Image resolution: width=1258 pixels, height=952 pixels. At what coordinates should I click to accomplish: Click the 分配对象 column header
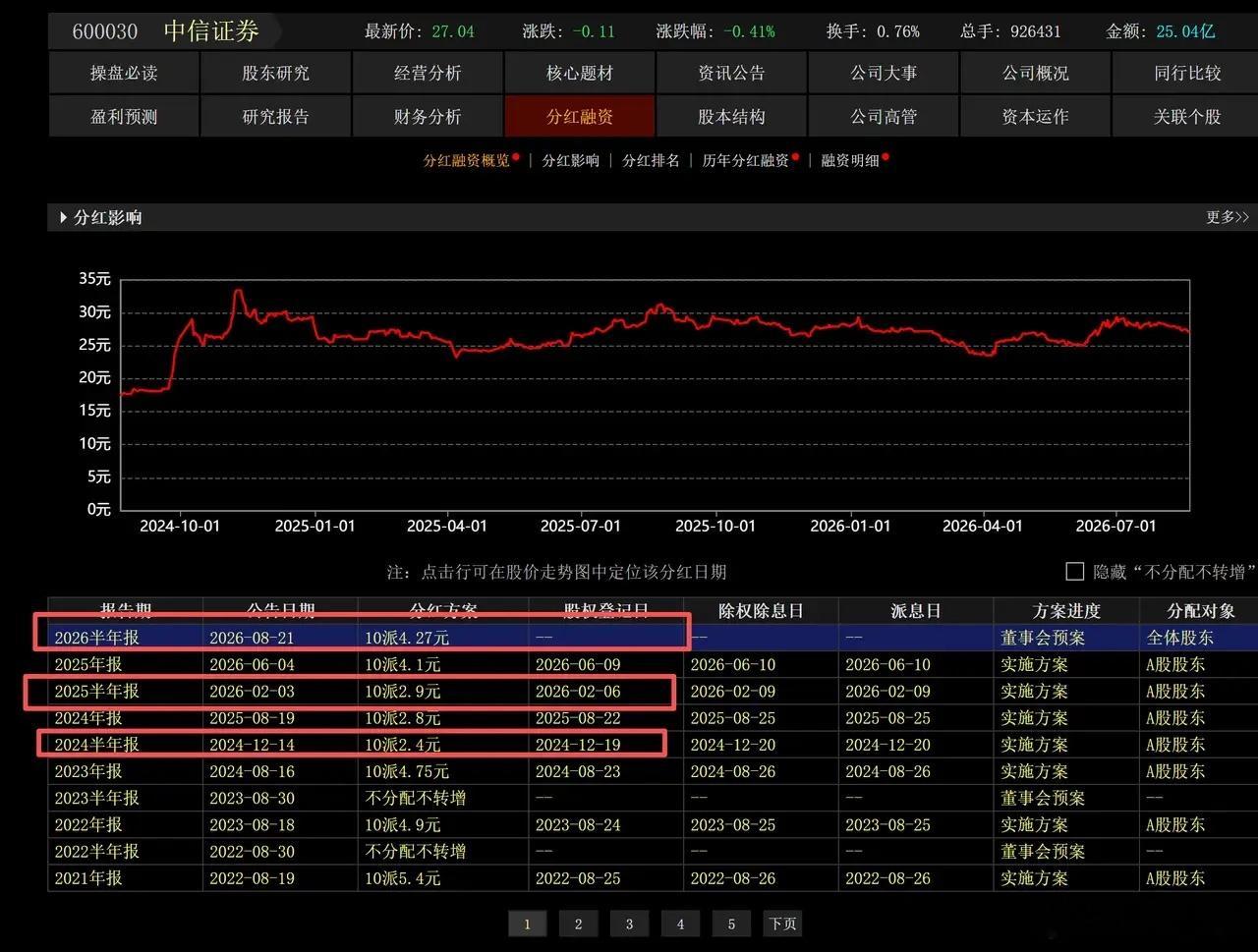(1199, 610)
